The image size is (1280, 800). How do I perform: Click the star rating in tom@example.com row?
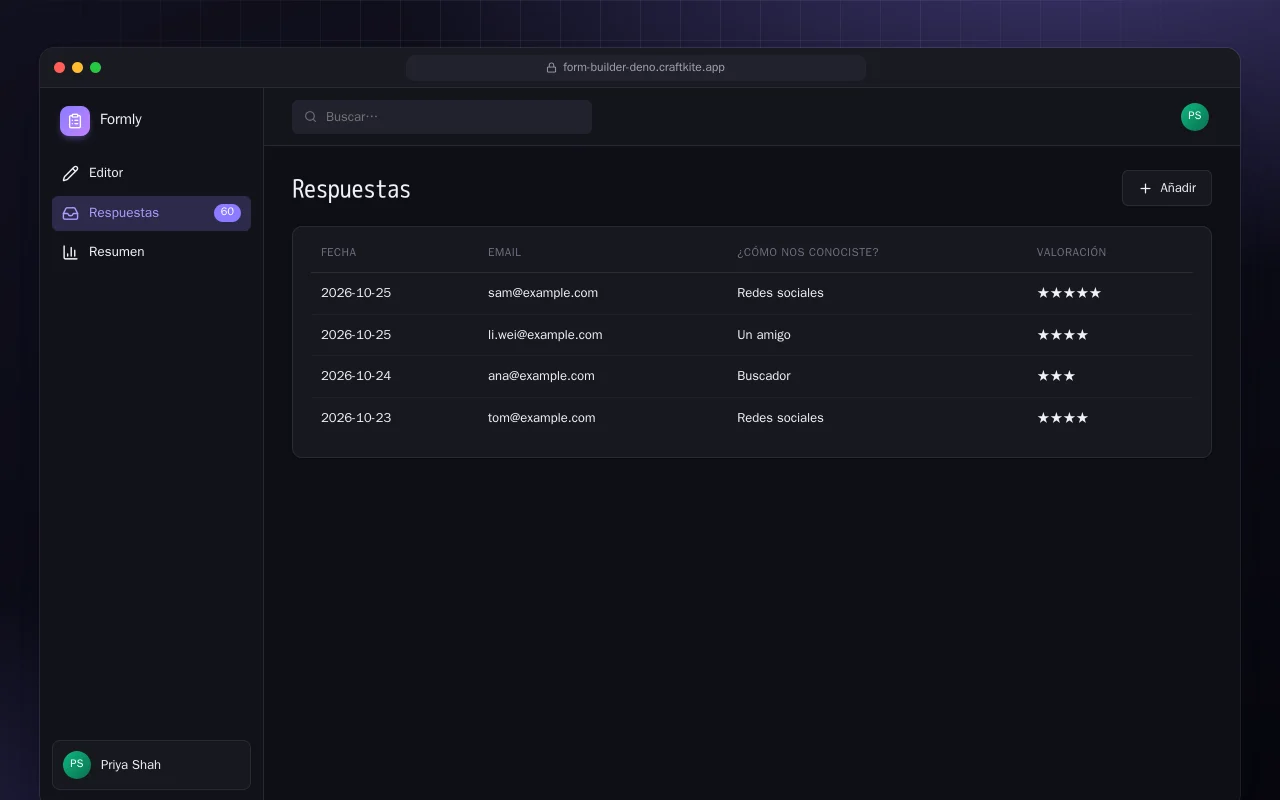(1063, 418)
